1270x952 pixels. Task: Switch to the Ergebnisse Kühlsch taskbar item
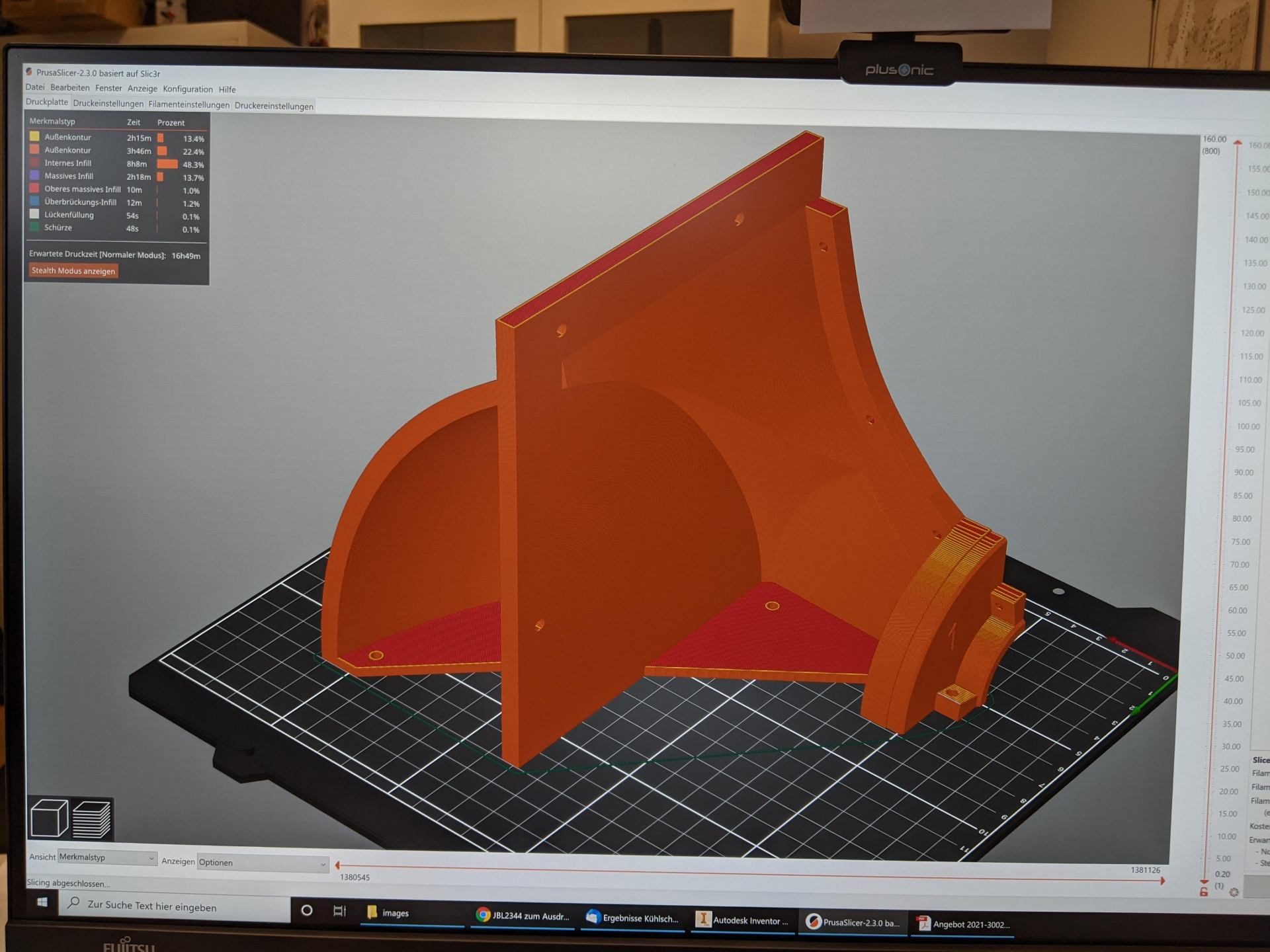coord(632,918)
